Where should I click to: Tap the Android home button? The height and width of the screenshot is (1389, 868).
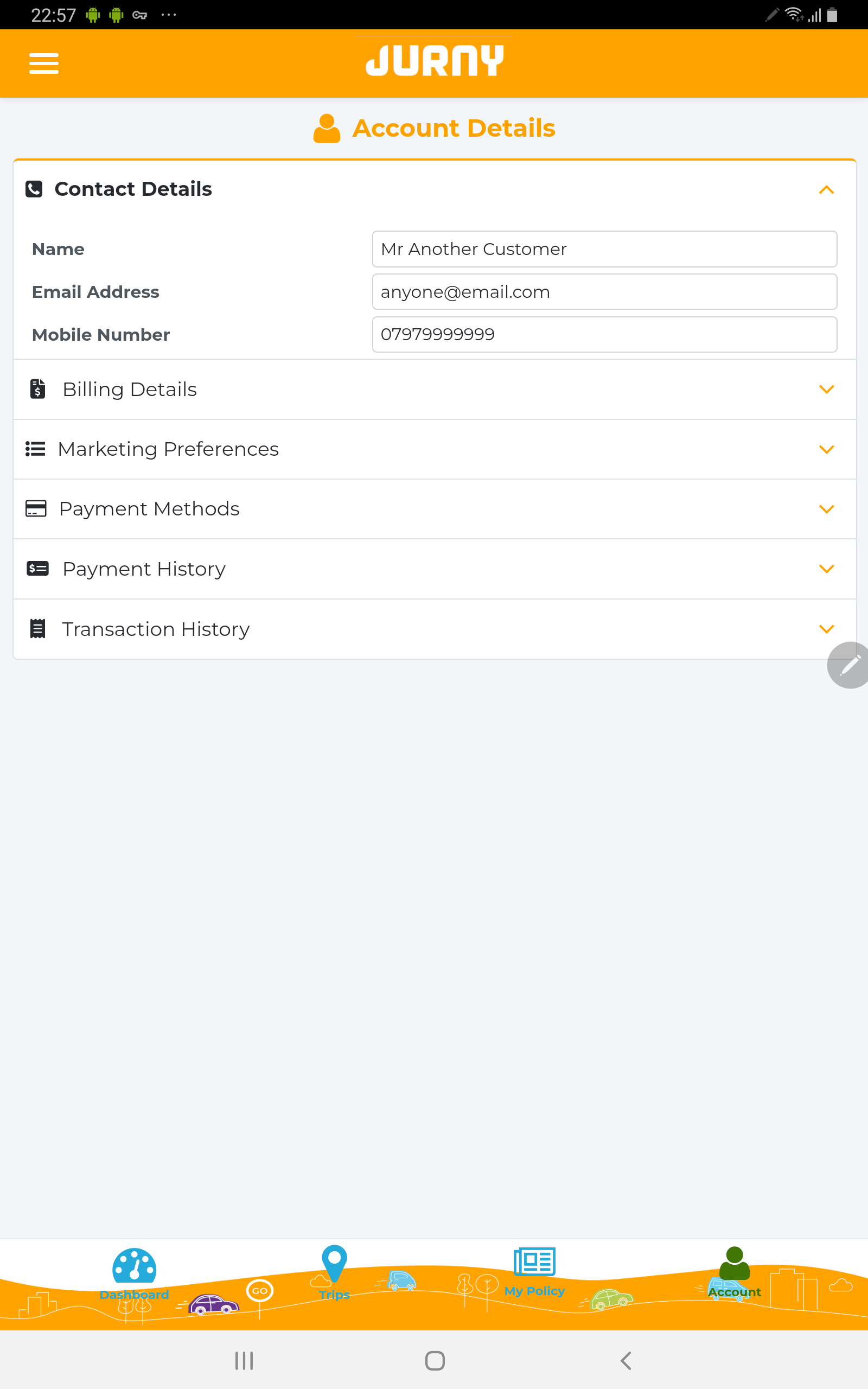pyautogui.click(x=435, y=1360)
